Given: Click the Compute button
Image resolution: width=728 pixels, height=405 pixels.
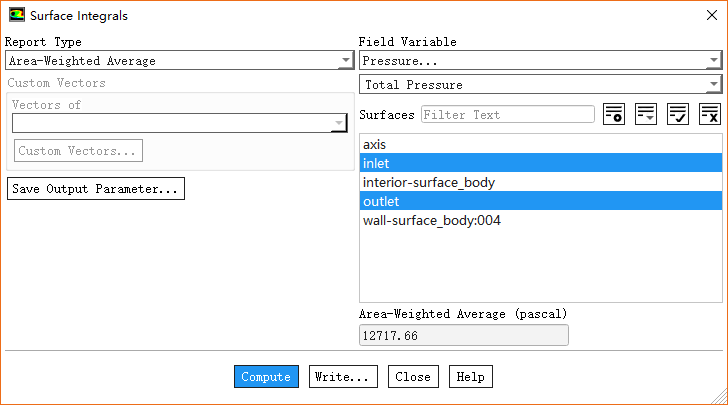Looking at the screenshot, I should point(266,377).
